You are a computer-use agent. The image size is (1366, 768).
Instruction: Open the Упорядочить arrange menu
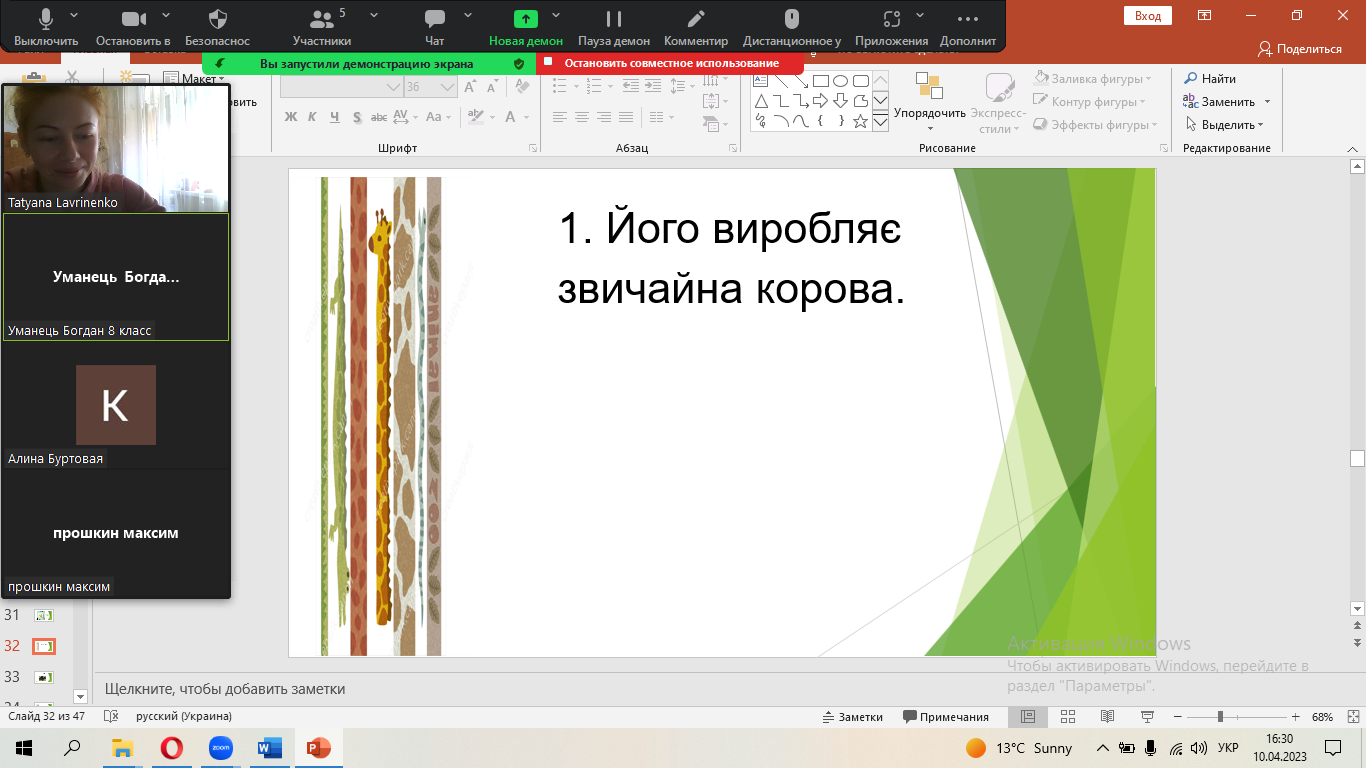930,104
